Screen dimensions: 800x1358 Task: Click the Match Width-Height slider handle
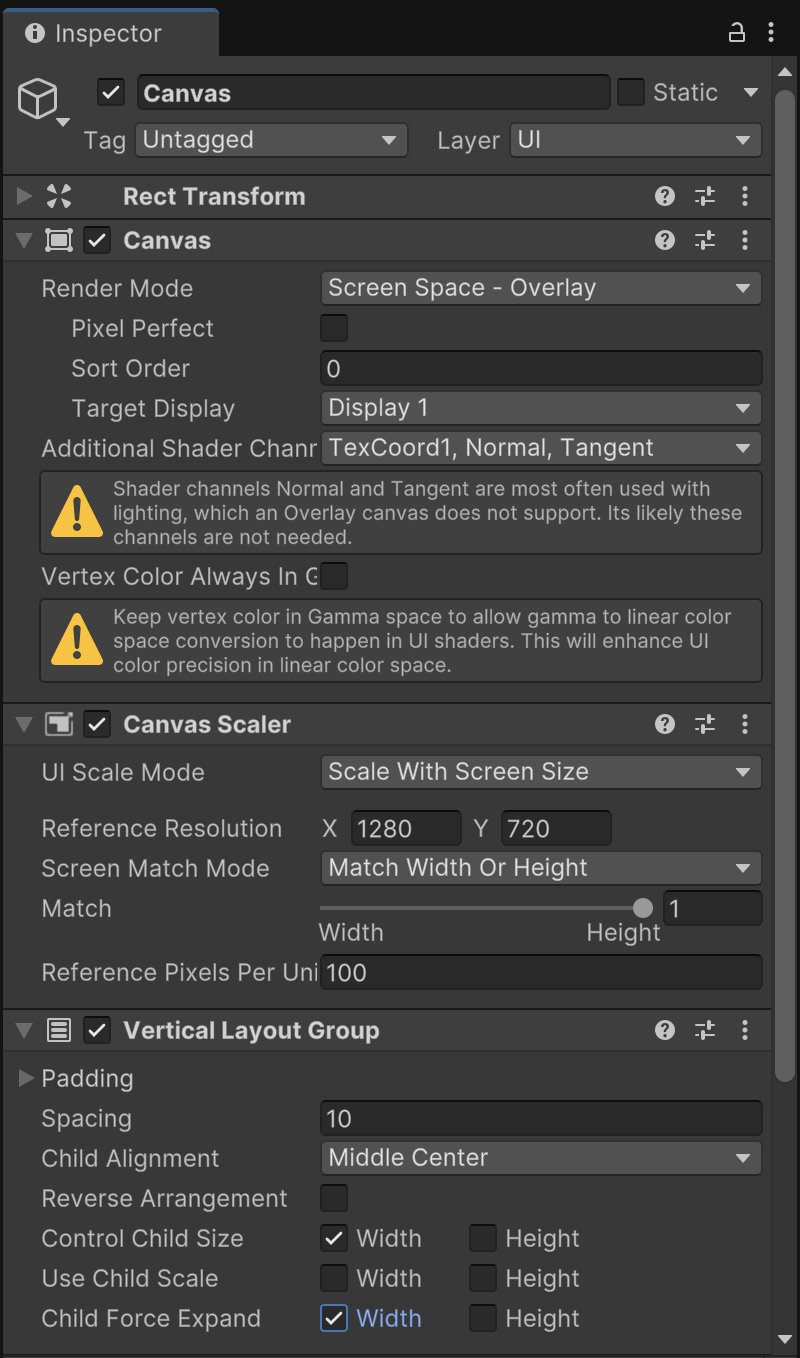point(643,908)
